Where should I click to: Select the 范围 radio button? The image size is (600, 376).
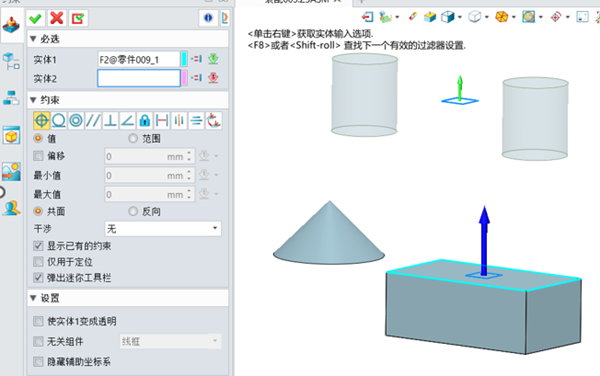point(133,138)
